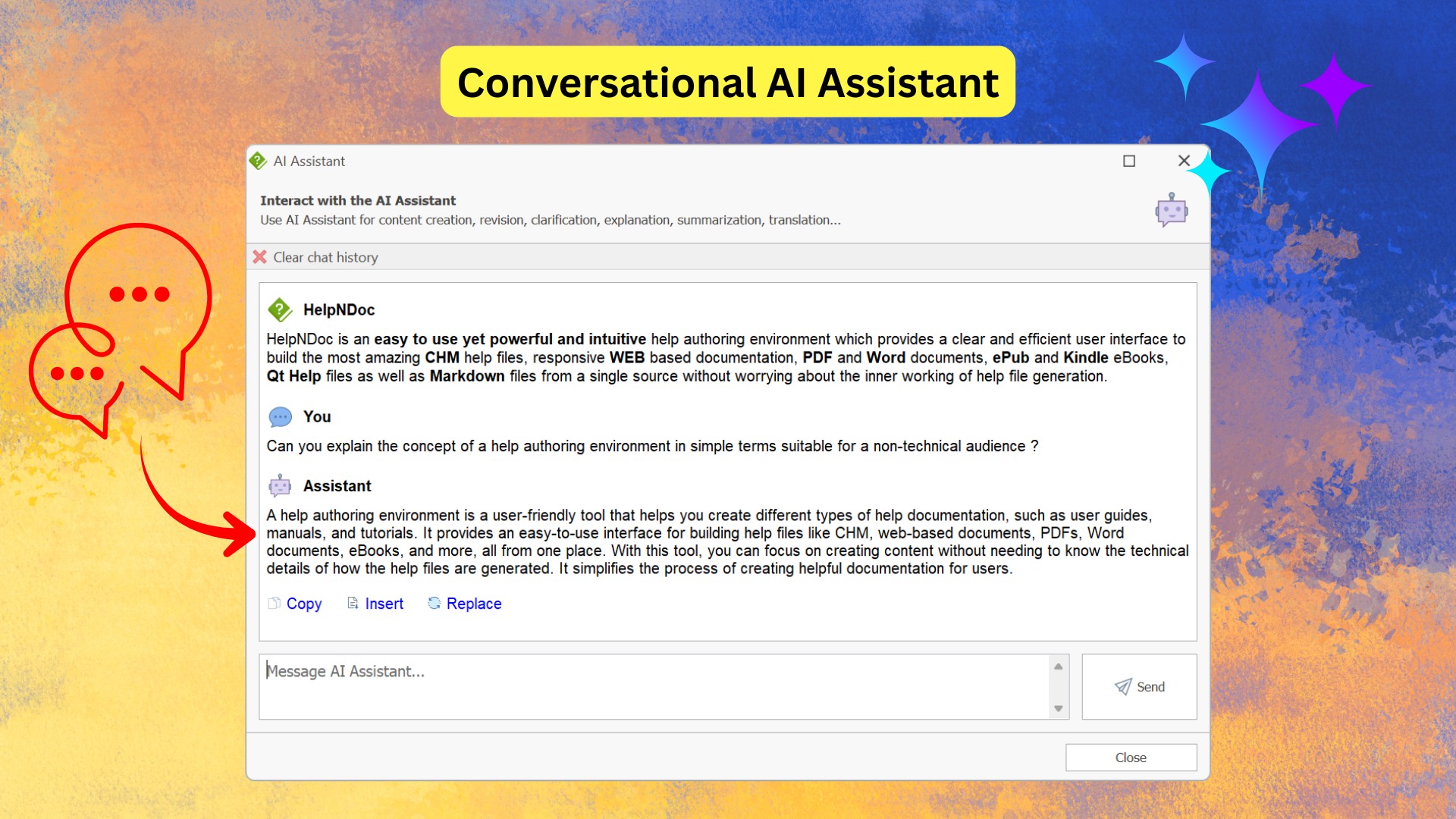Click the scrollbar down arrow of the message box
This screenshot has height=819, width=1456.
point(1059,710)
